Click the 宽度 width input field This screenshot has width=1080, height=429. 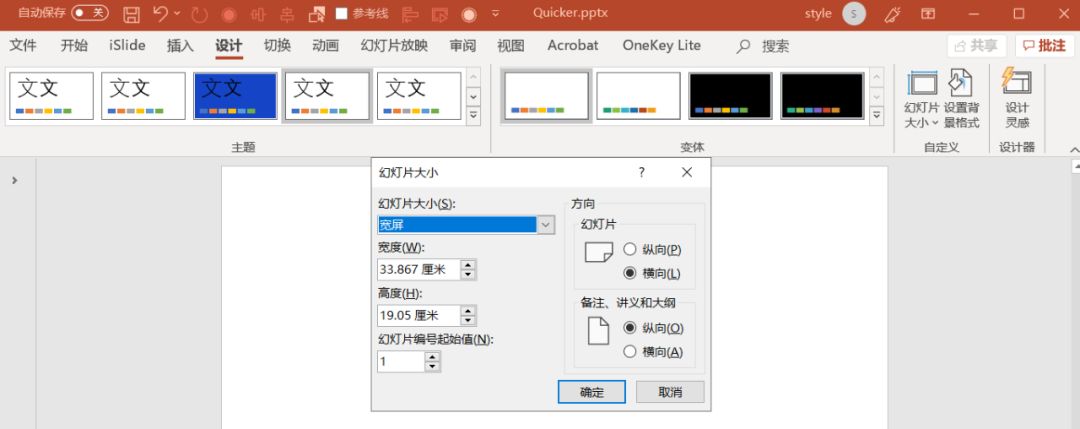[x=419, y=270]
